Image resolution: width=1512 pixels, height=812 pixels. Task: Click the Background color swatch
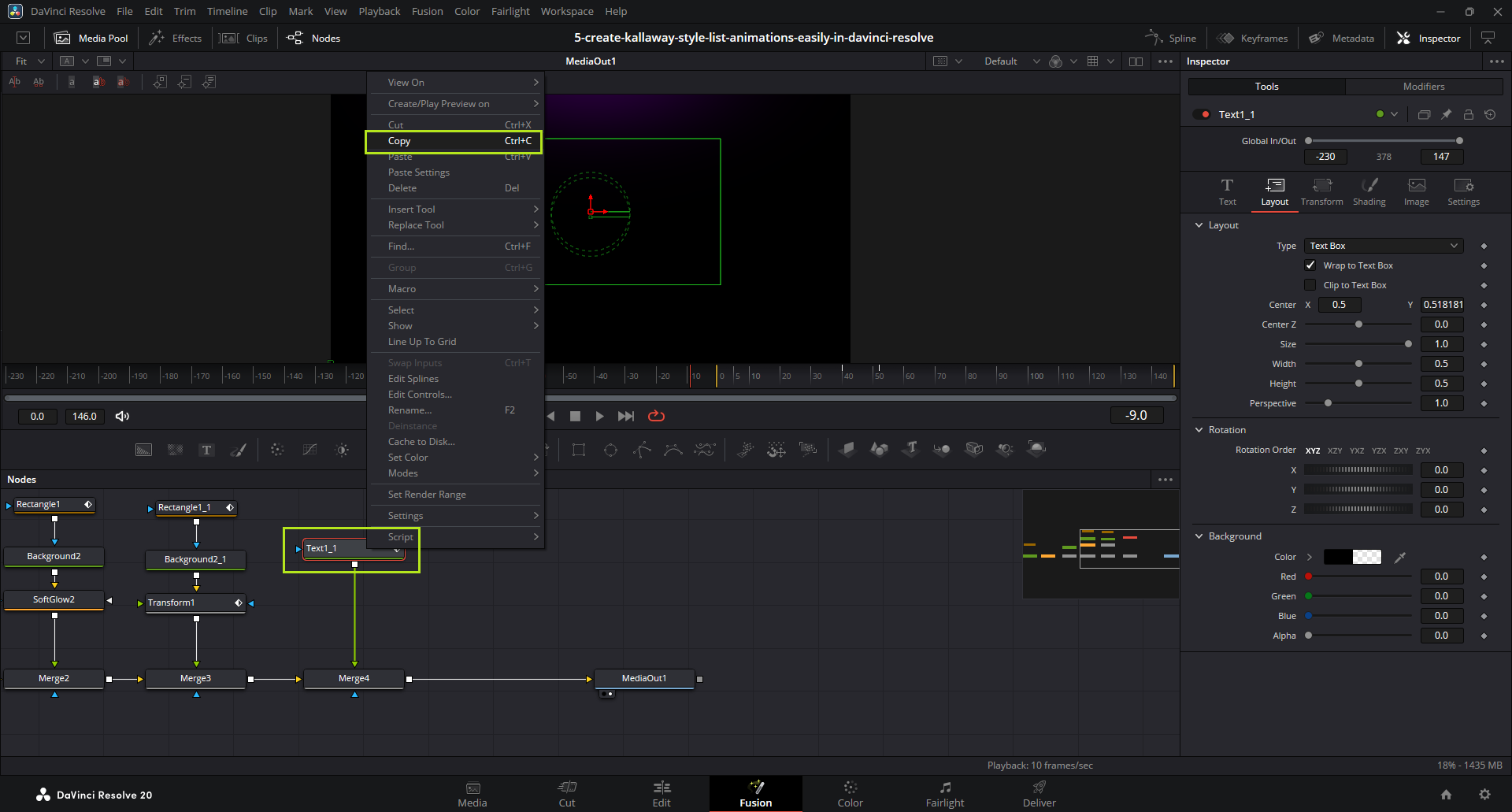tap(1352, 557)
